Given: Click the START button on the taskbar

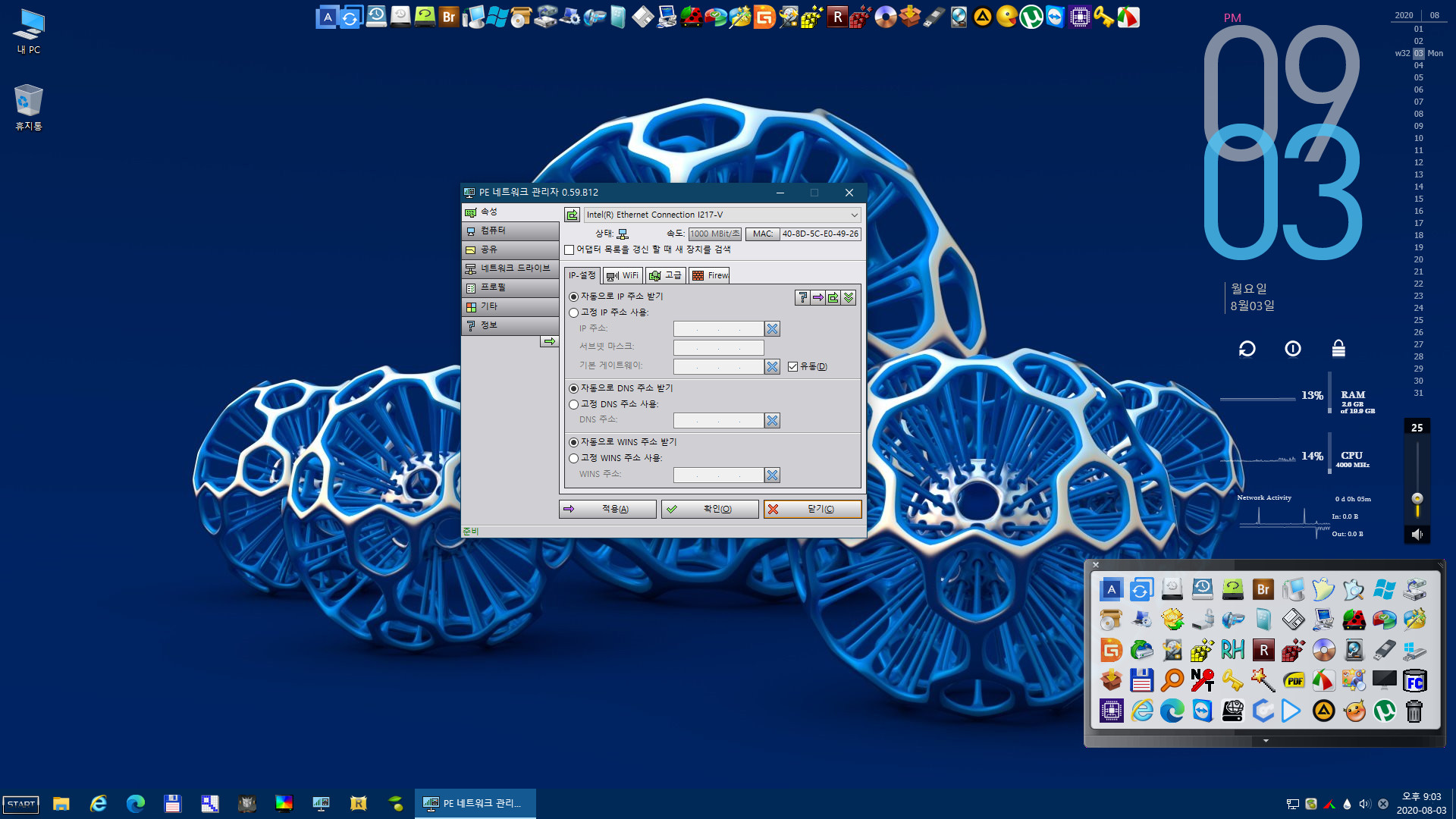Looking at the screenshot, I should pyautogui.click(x=21, y=804).
